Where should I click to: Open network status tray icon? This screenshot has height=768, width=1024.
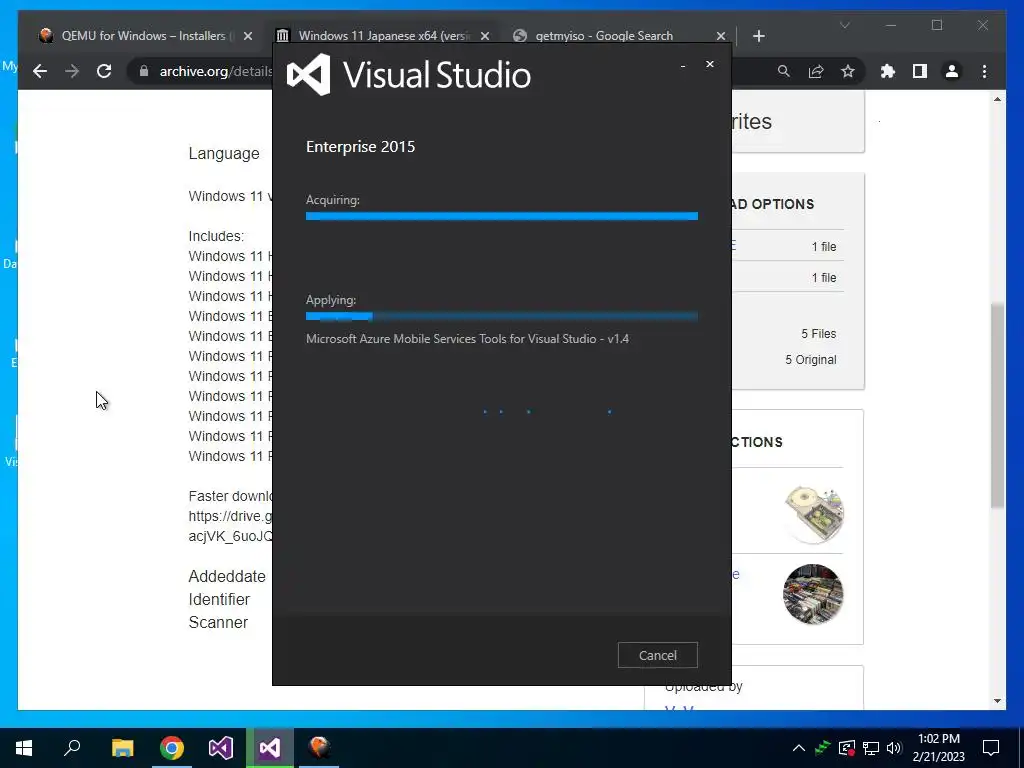click(871, 748)
